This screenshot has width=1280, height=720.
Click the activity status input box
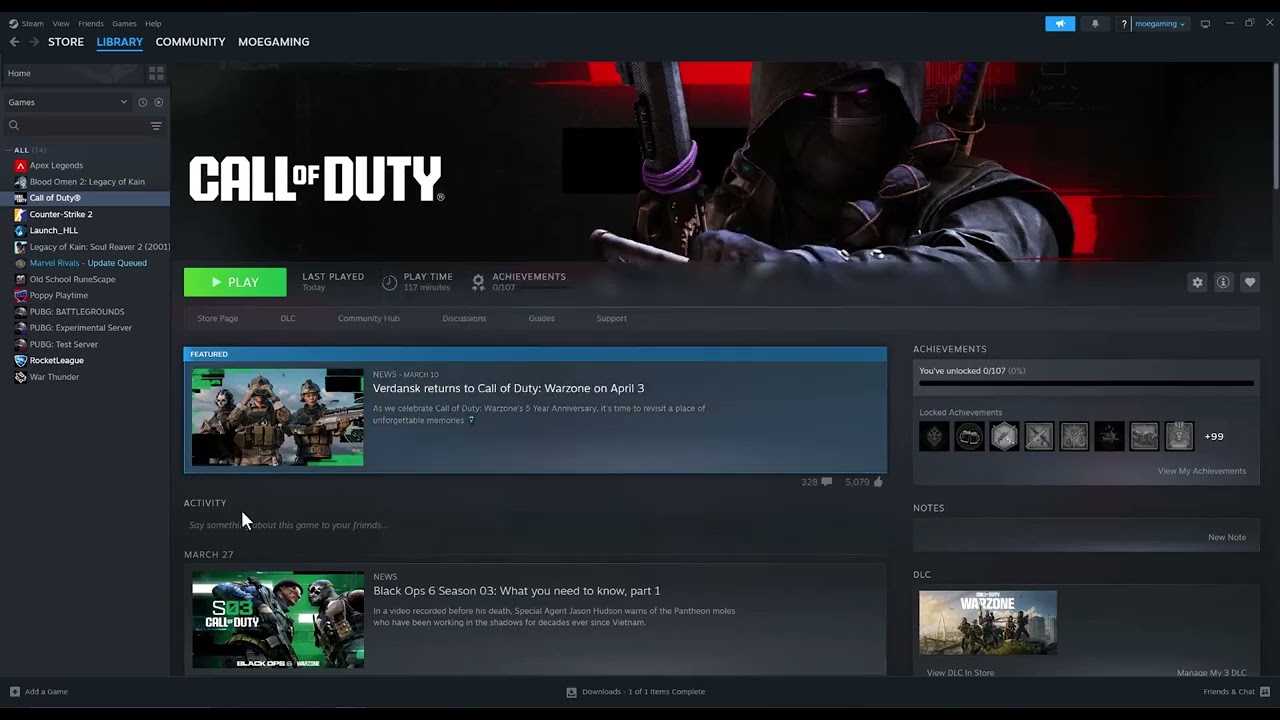pos(535,525)
